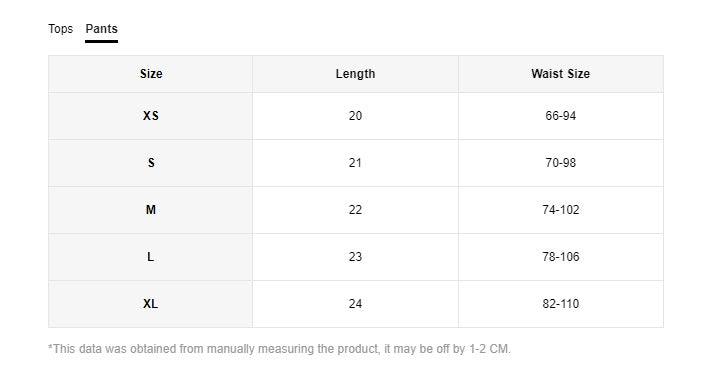Image resolution: width=709 pixels, height=370 pixels.
Task: Click the Size column header
Action: point(151,74)
